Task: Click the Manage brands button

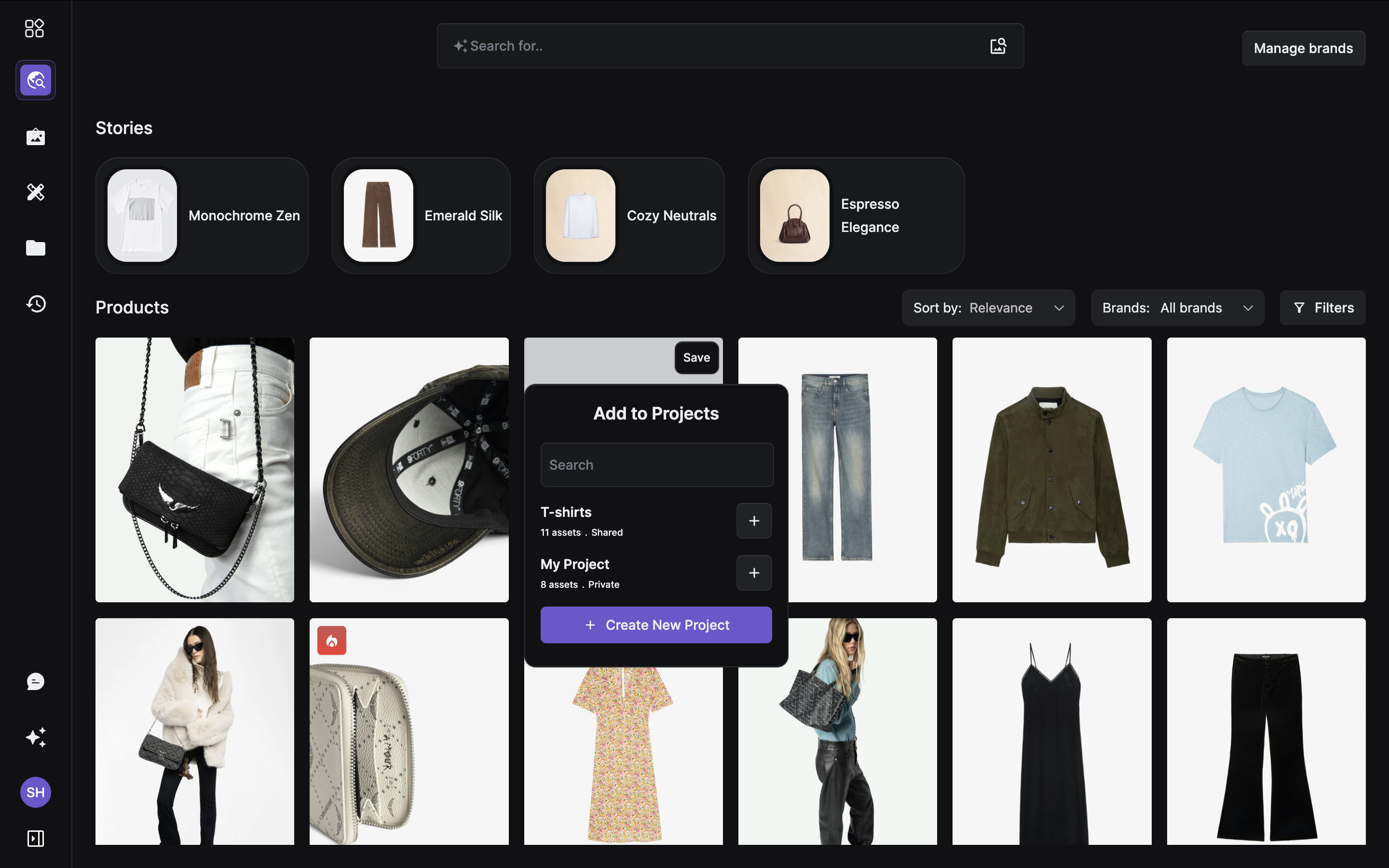Action: coord(1303,48)
